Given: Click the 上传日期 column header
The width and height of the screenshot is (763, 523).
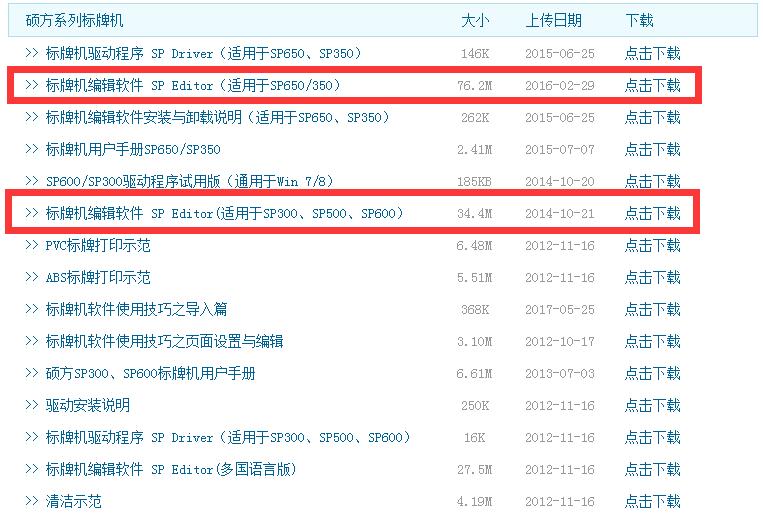Looking at the screenshot, I should 553,20.
